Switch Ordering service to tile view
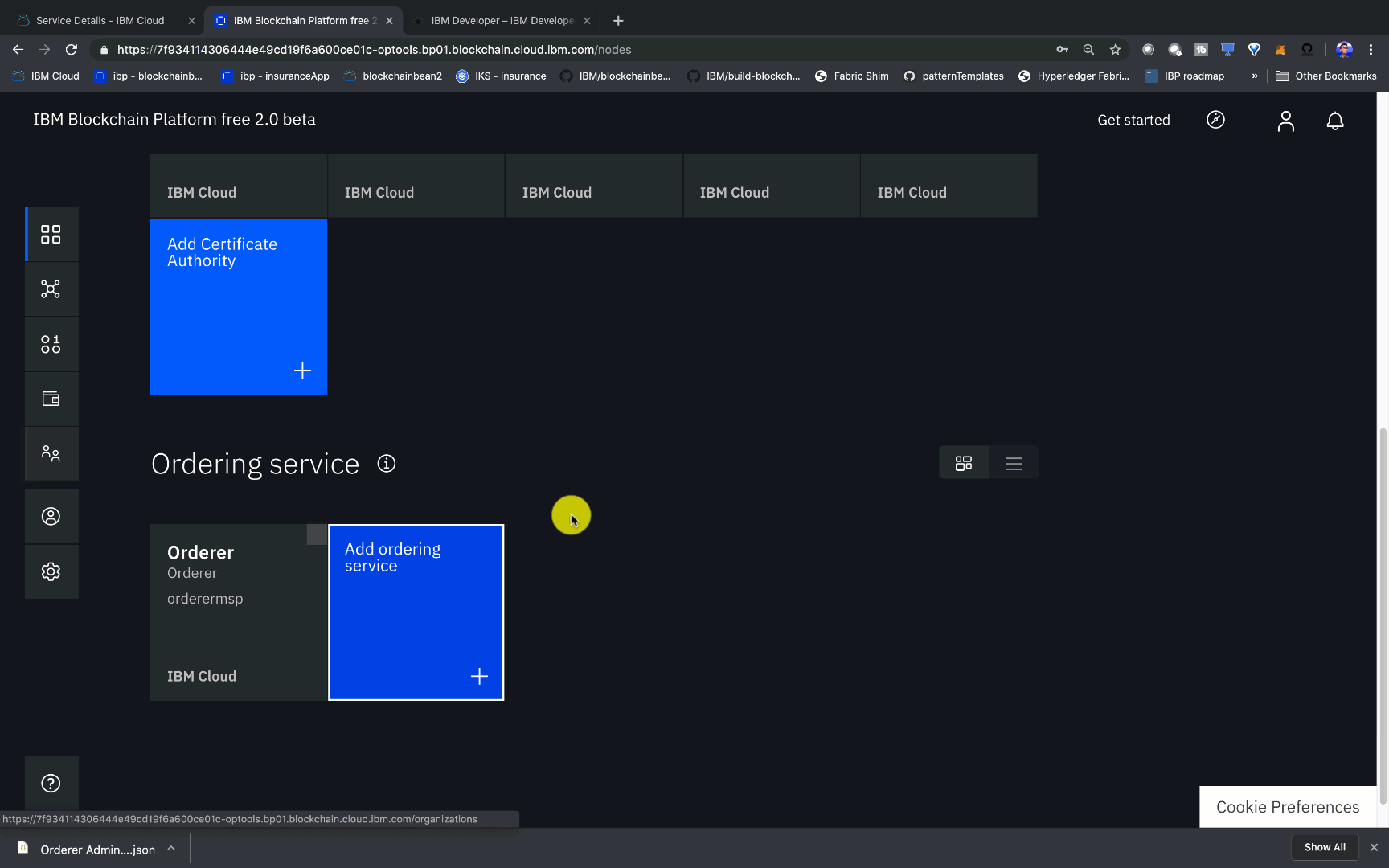The image size is (1389, 868). click(x=964, y=463)
